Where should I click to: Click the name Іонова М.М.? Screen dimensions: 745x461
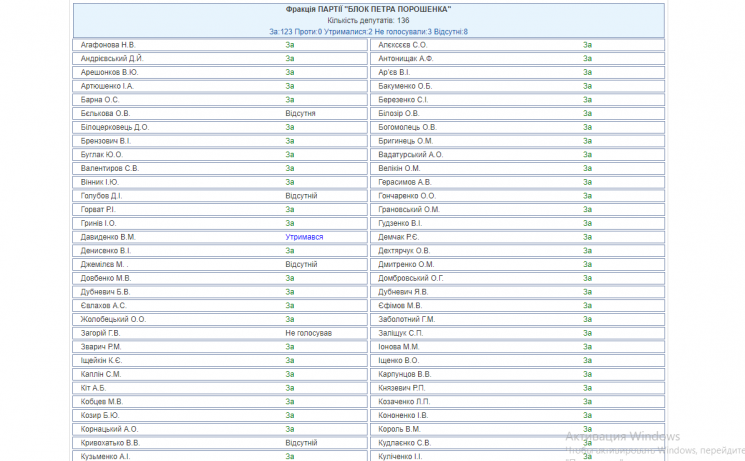(x=398, y=347)
